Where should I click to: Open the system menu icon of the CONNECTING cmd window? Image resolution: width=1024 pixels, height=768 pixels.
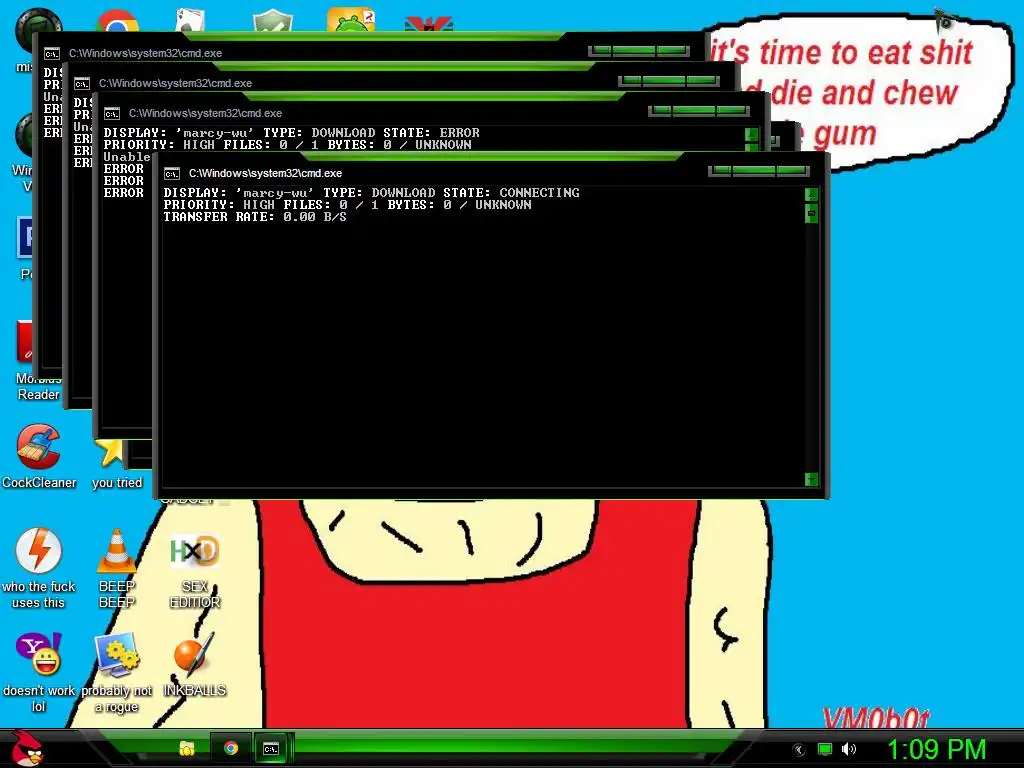tap(172, 174)
